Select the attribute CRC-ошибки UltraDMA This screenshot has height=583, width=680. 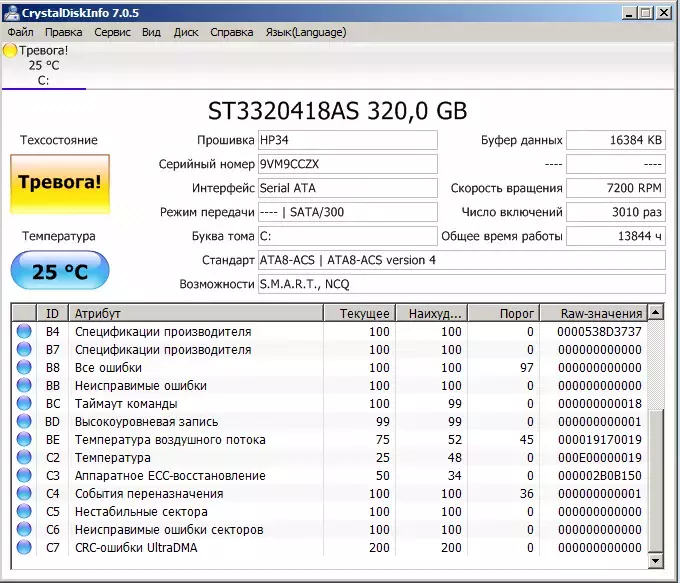pos(136,547)
